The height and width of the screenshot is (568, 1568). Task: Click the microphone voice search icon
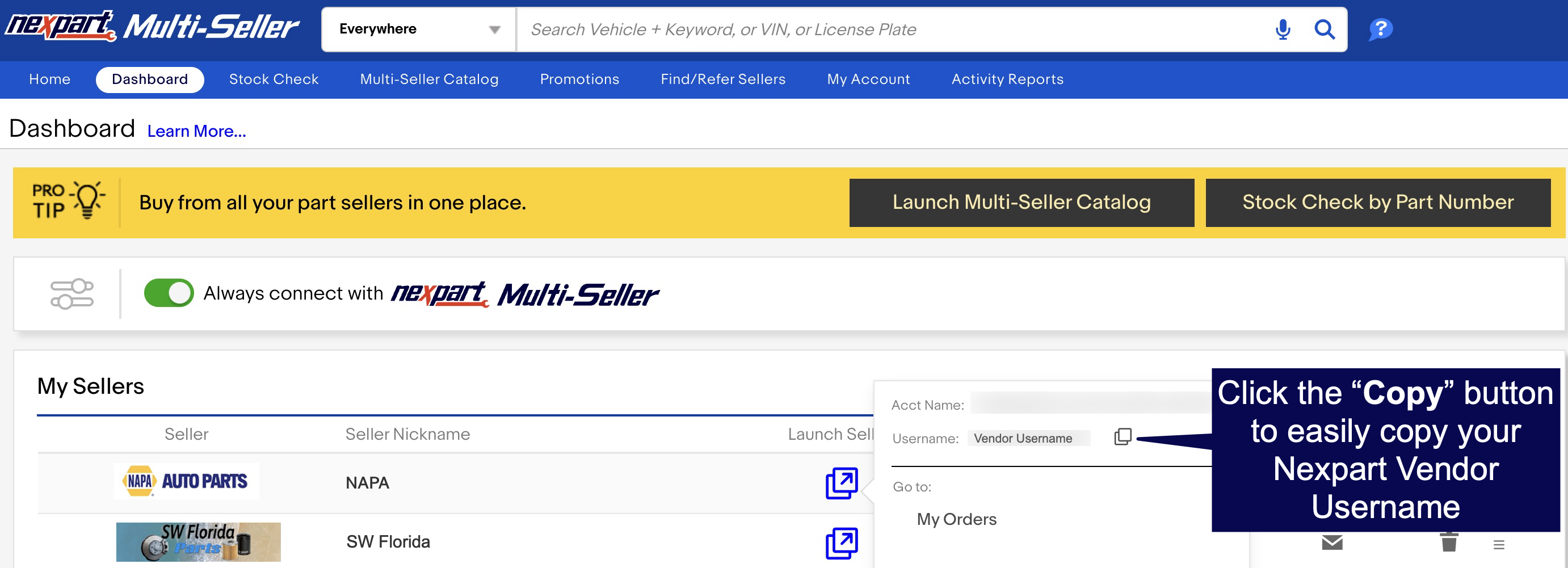1282,29
